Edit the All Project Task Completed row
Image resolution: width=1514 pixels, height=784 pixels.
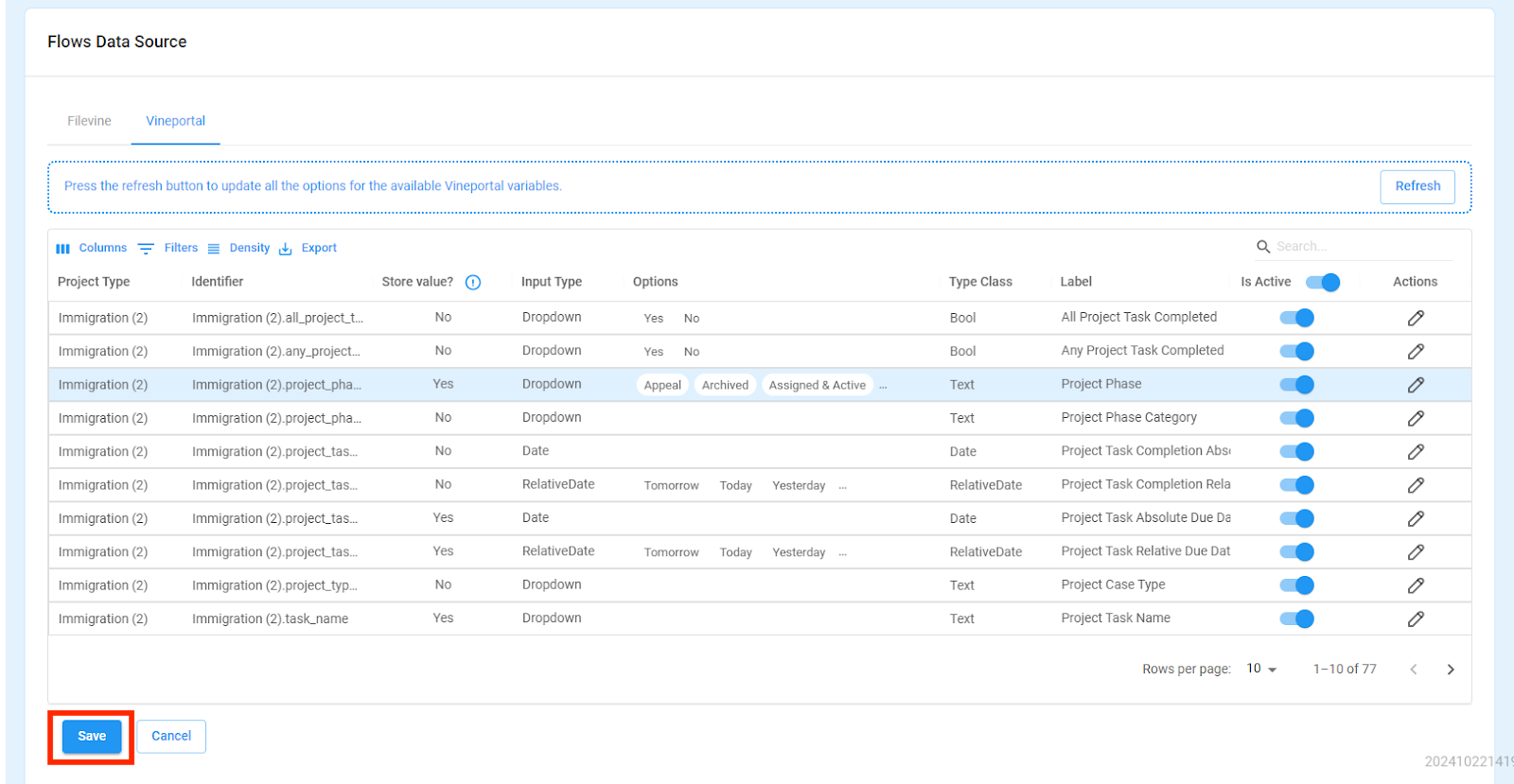pos(1416,318)
